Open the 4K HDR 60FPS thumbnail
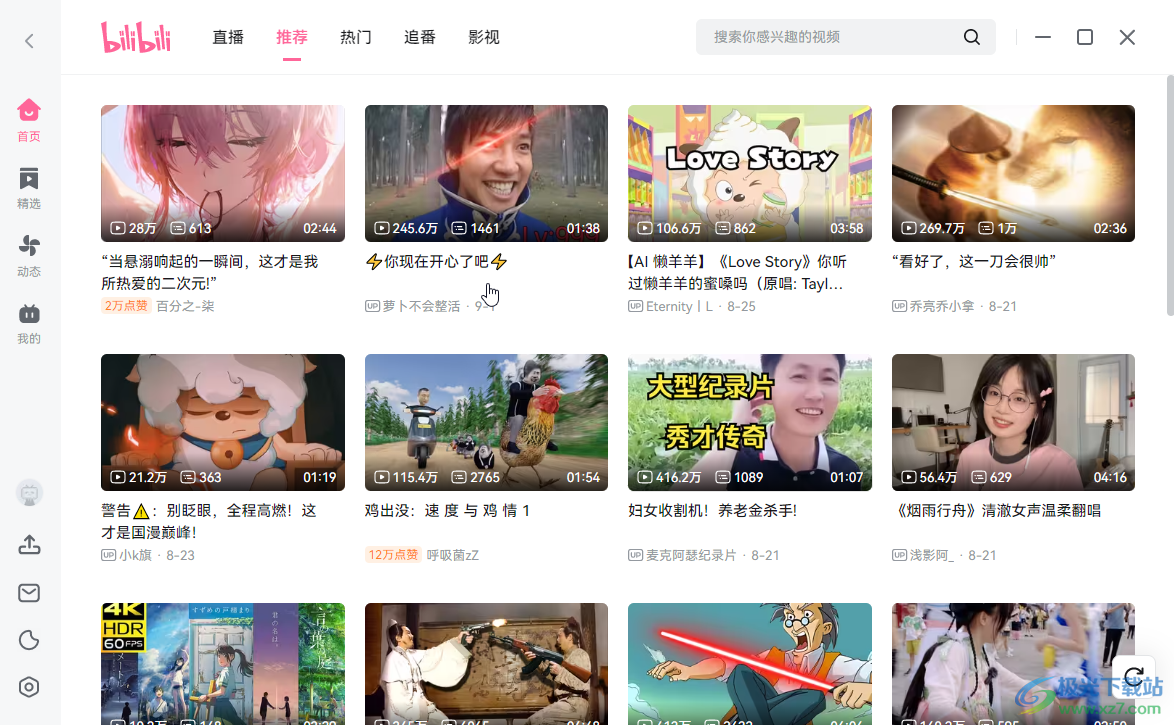The width and height of the screenshot is (1174, 725). coord(223,664)
